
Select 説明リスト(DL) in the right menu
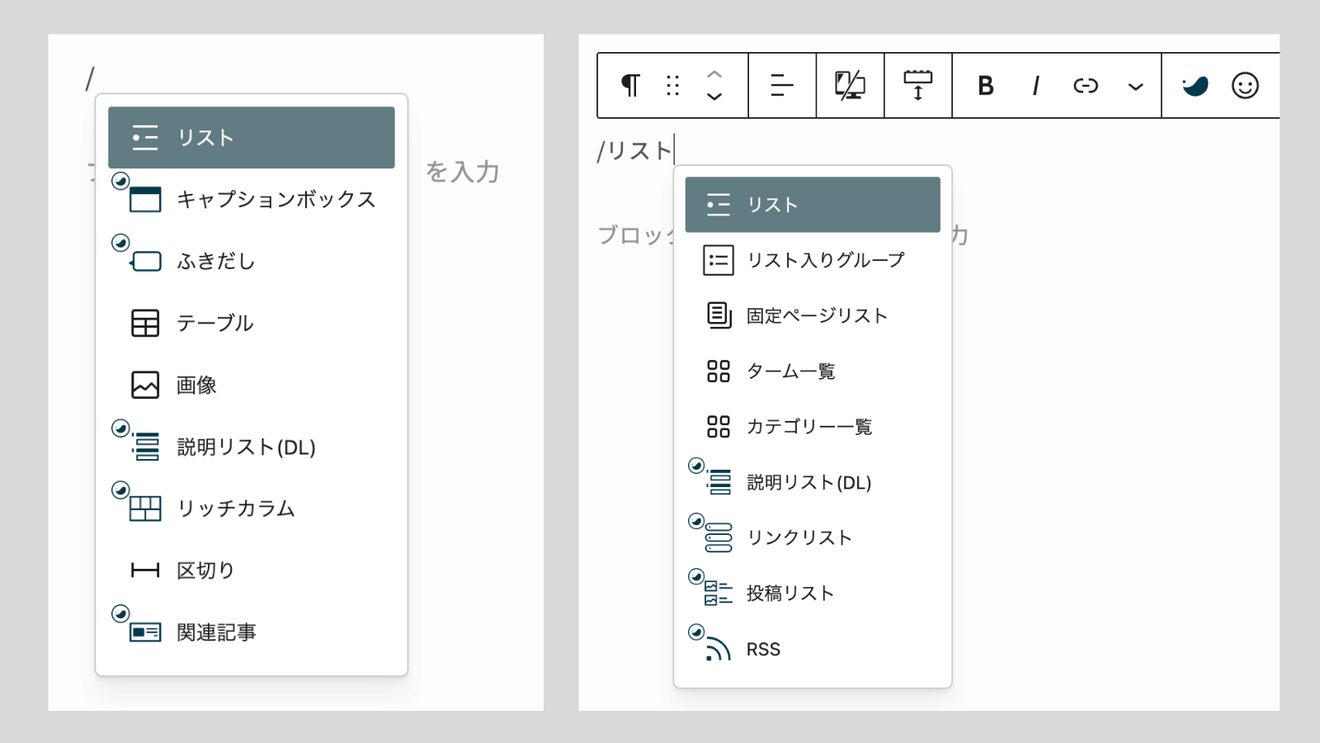(x=813, y=482)
